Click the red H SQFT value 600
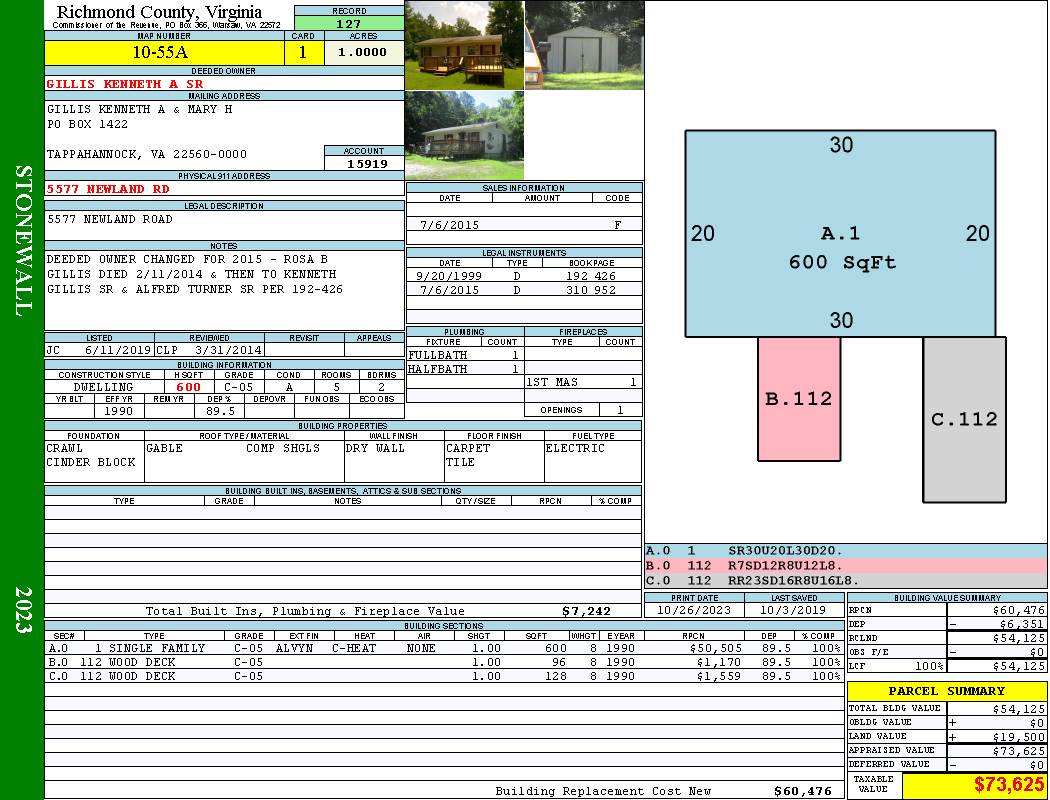Viewport: 1050px width, 800px height. coord(188,387)
